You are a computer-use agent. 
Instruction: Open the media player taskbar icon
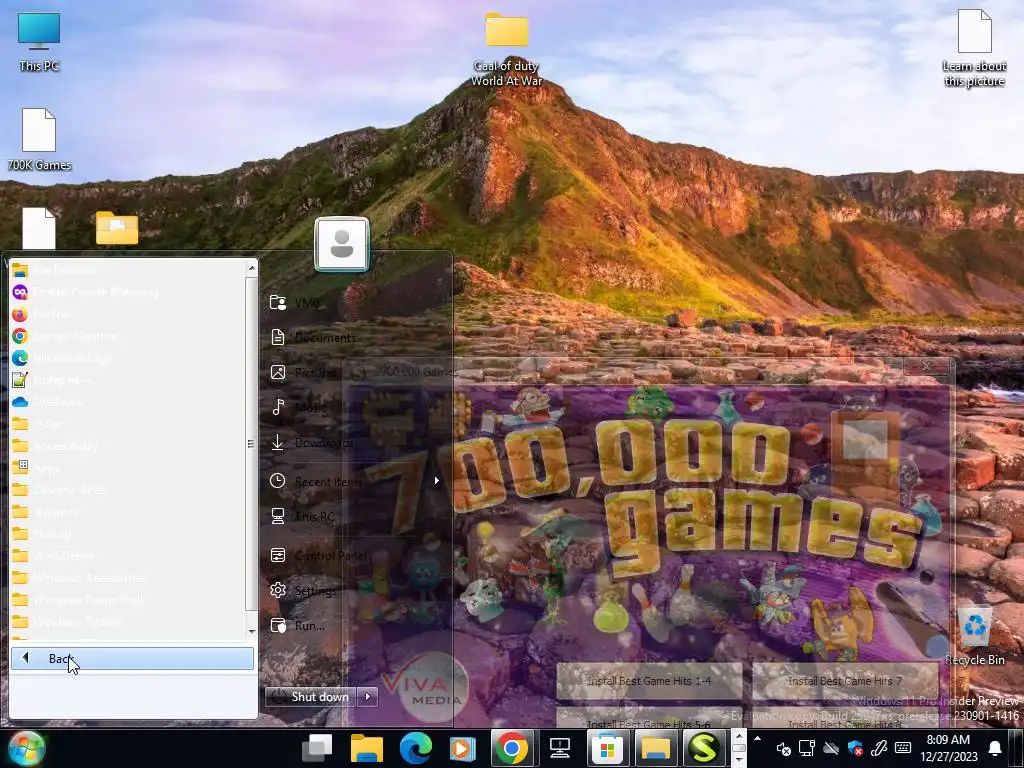click(x=463, y=748)
